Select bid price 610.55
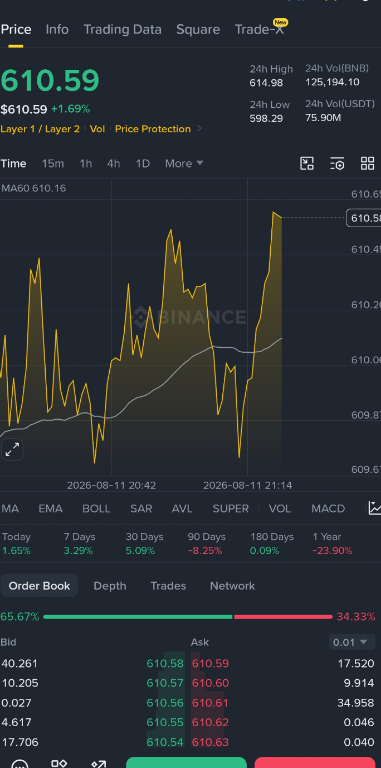The image size is (381, 768). (x=165, y=722)
